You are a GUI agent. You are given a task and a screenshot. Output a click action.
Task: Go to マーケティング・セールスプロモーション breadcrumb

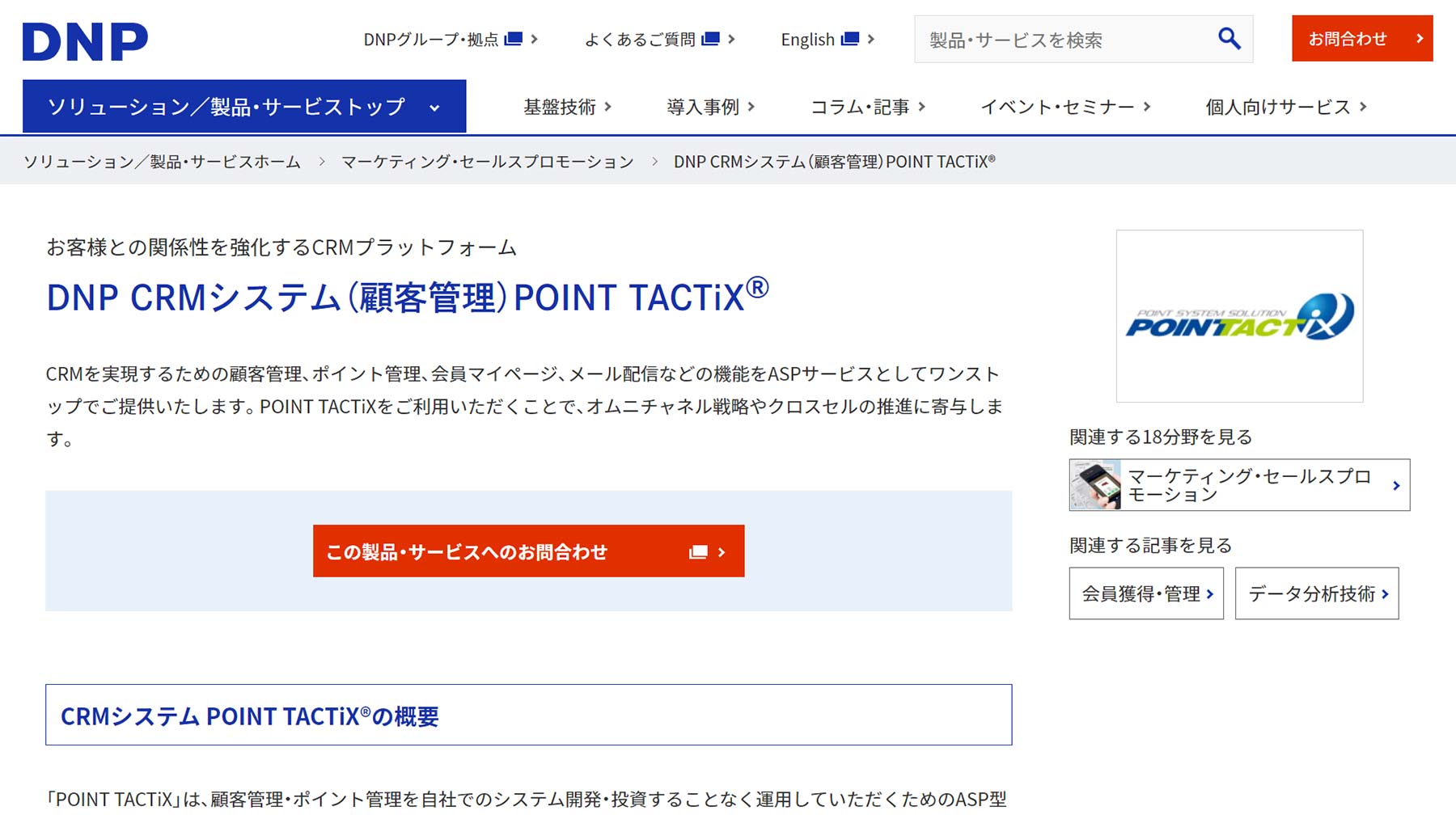pyautogui.click(x=488, y=162)
